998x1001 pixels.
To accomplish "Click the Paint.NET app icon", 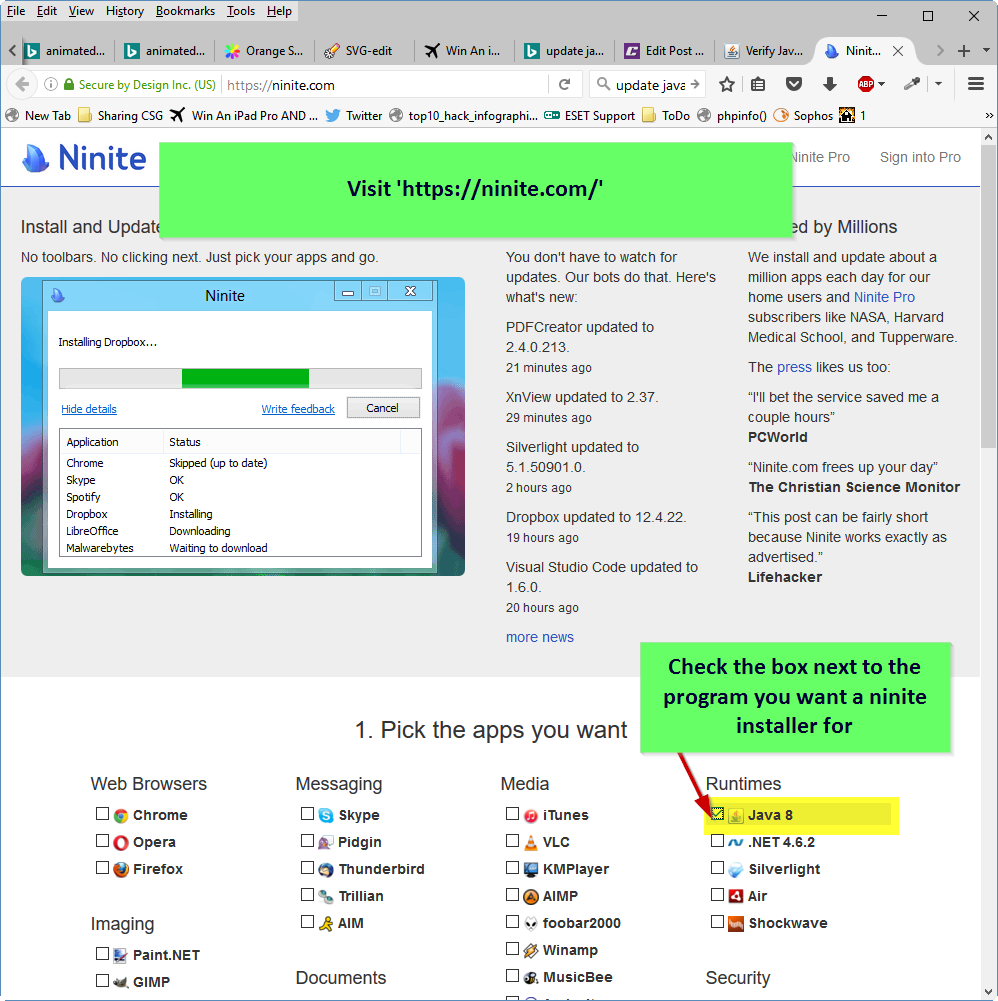I will click(x=121, y=956).
